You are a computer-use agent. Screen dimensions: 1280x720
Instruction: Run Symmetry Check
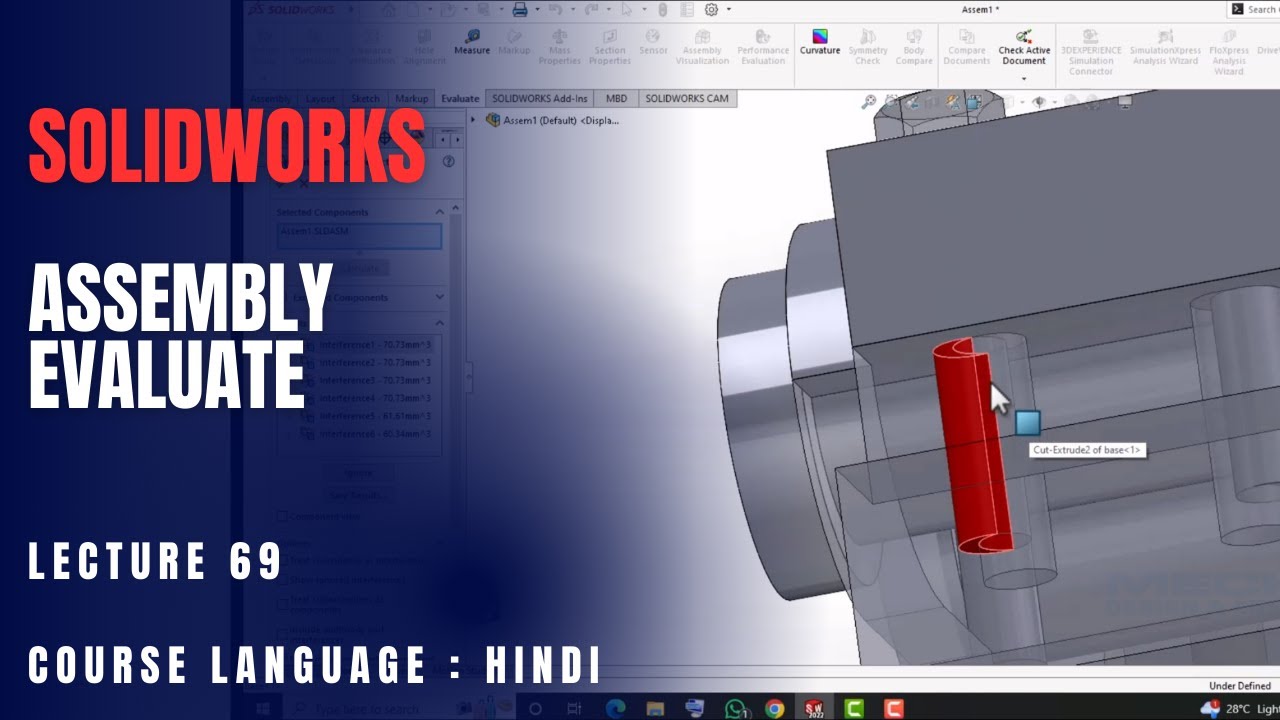(x=868, y=48)
